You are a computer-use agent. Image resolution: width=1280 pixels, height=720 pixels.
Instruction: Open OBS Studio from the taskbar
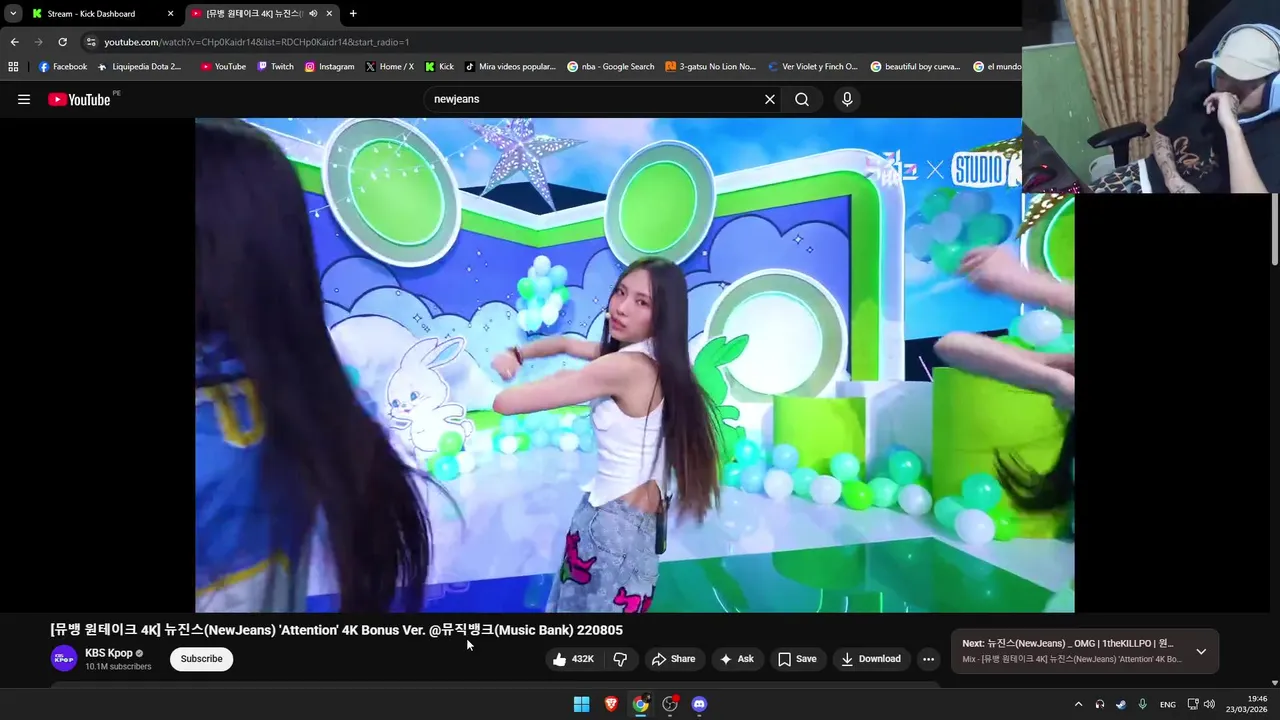click(670, 704)
